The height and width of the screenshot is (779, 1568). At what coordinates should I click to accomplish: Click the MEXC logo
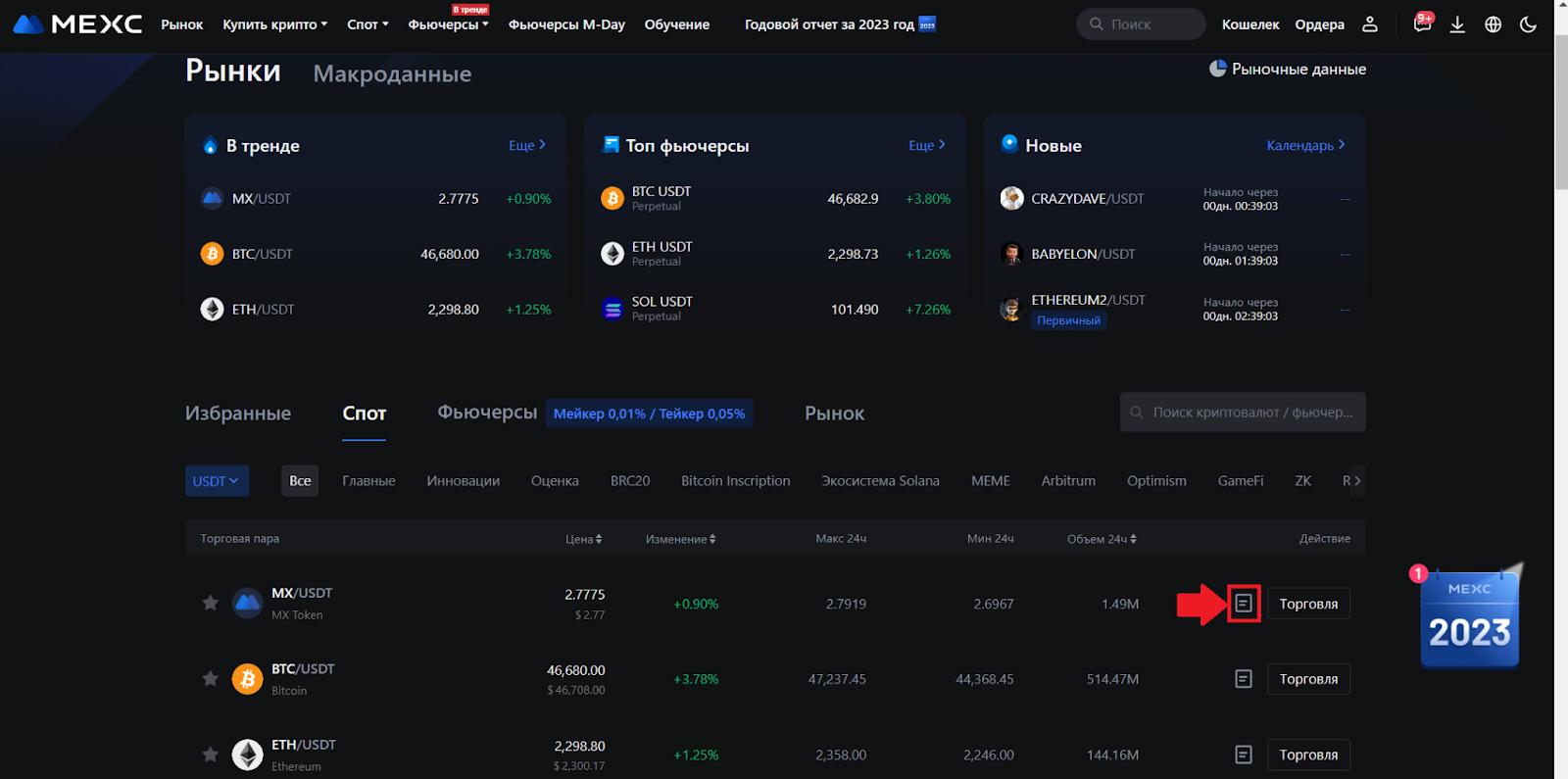point(77,24)
